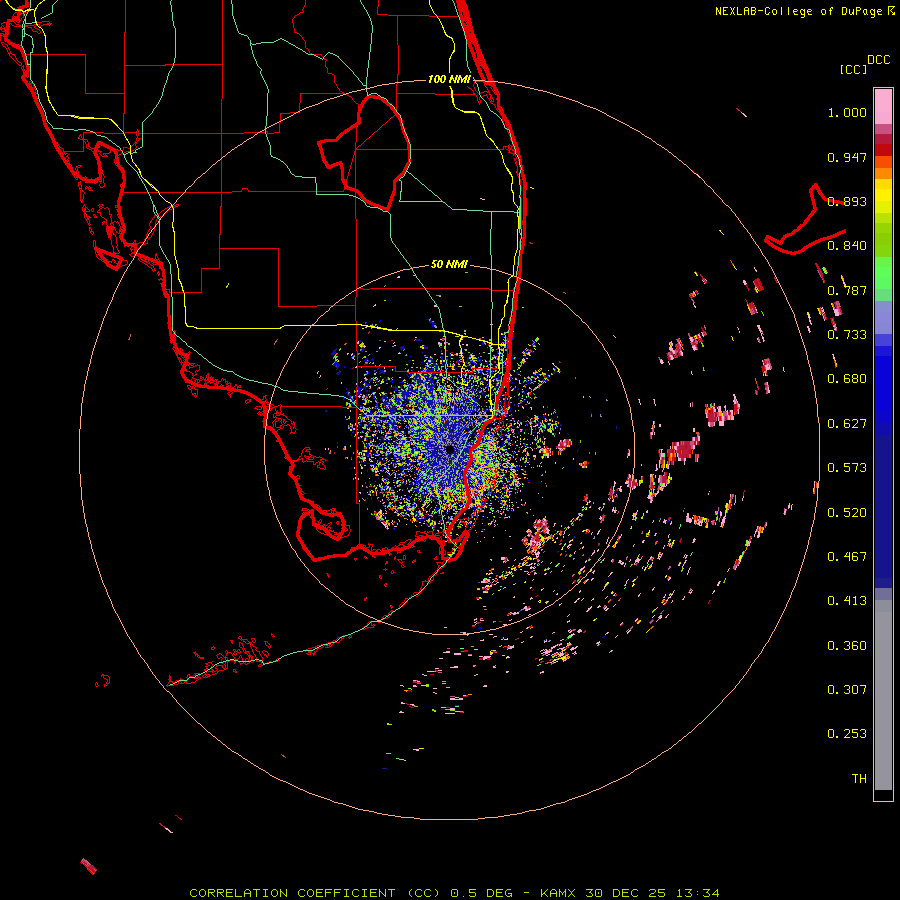Viewport: 900px width, 900px height.
Task: Click the 100 NMI range ring label
Action: coord(449,79)
